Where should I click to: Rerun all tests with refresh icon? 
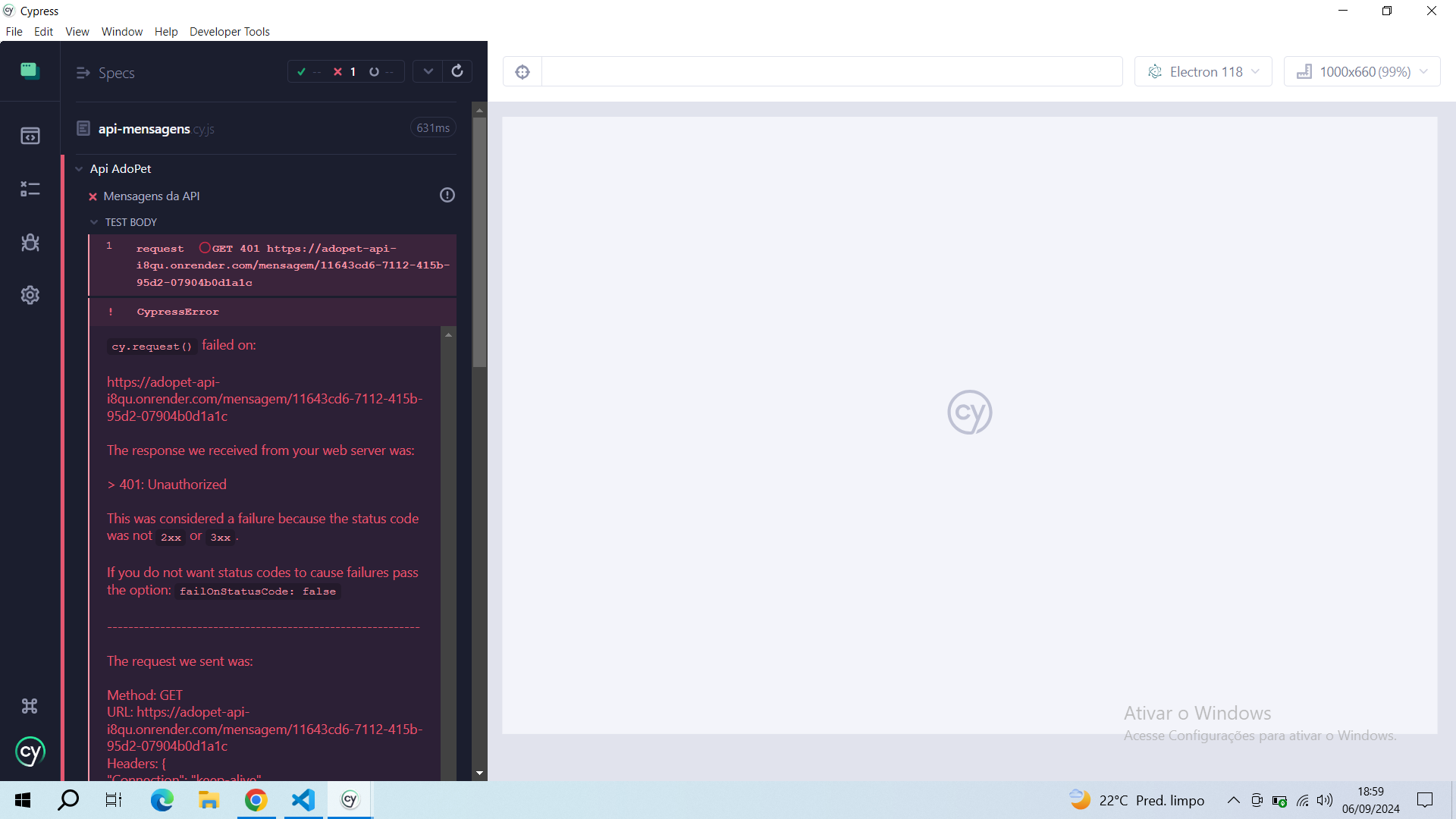point(457,71)
